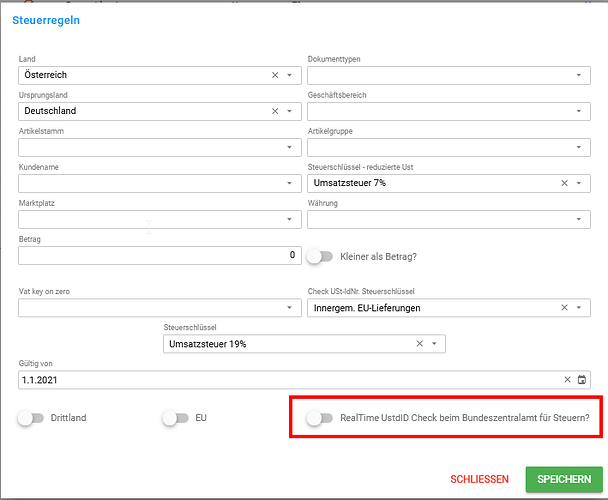Clear the Gültig von date
608x500 pixels.
(x=567, y=380)
